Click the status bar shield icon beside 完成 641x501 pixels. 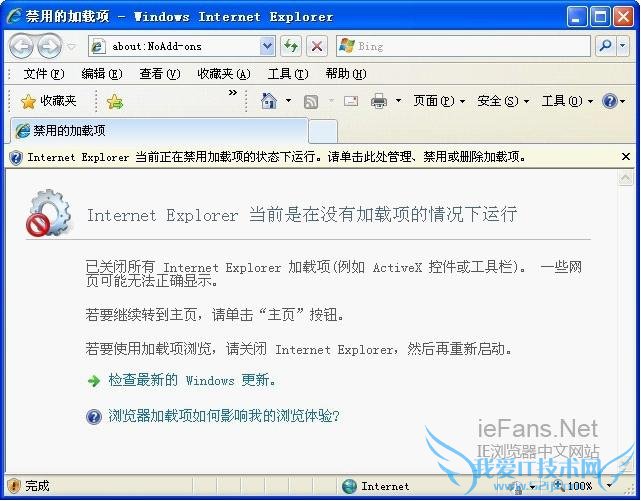click(x=14, y=486)
